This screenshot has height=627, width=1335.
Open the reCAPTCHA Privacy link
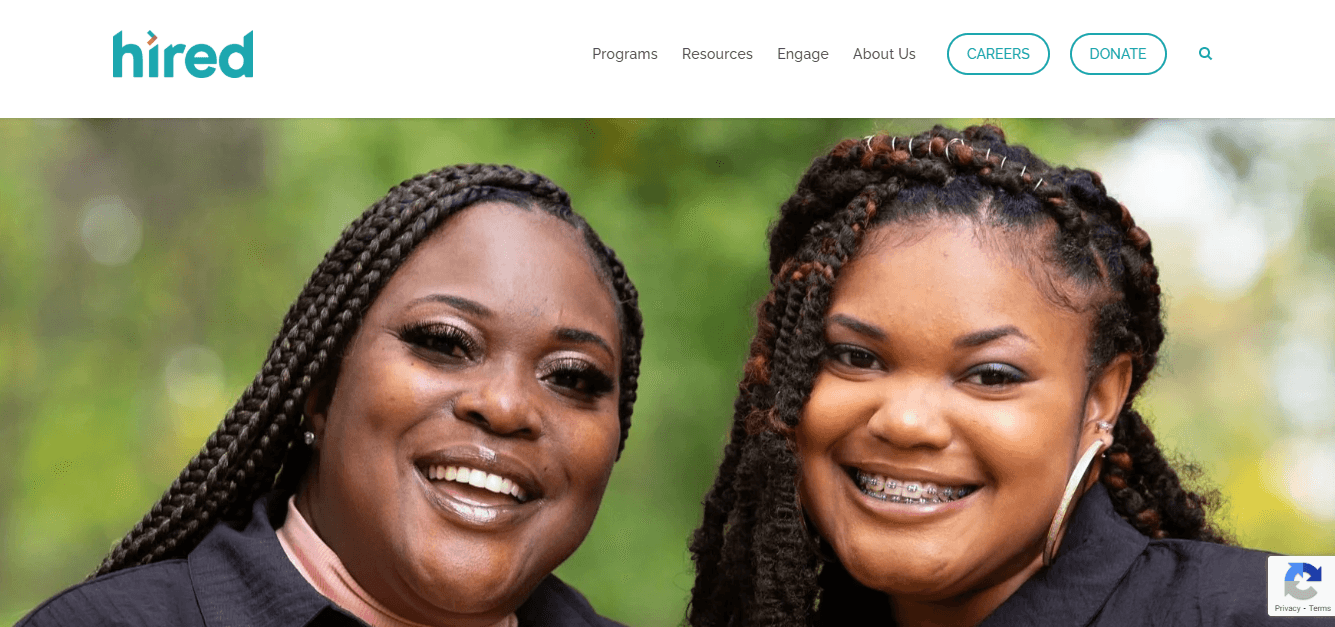click(x=1287, y=608)
